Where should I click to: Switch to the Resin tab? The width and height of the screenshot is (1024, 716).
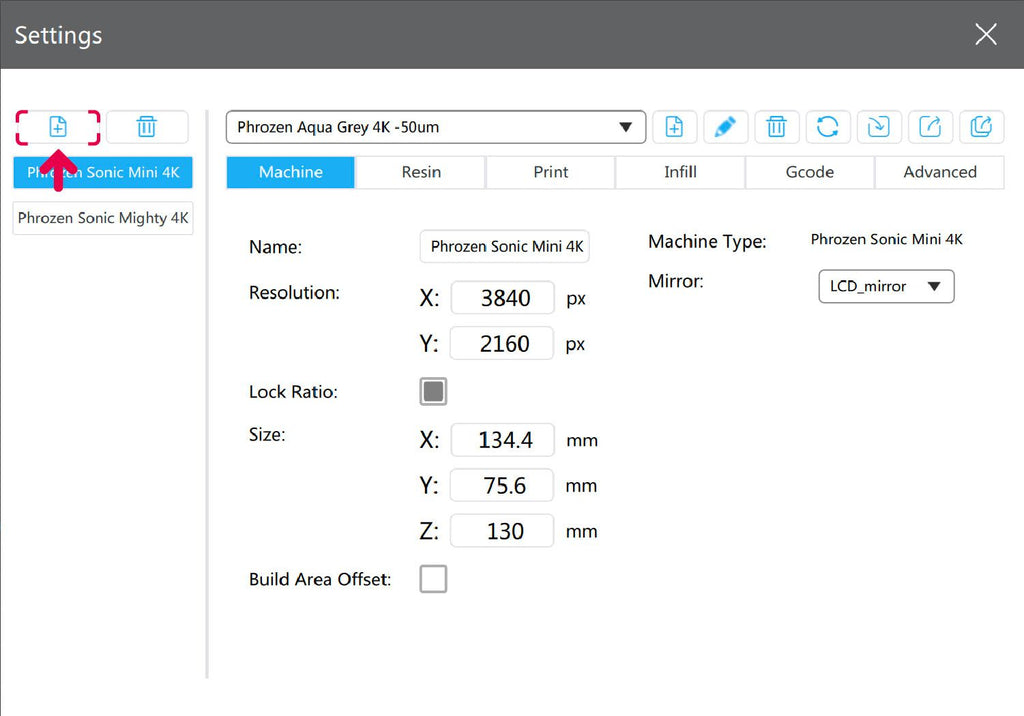(421, 172)
